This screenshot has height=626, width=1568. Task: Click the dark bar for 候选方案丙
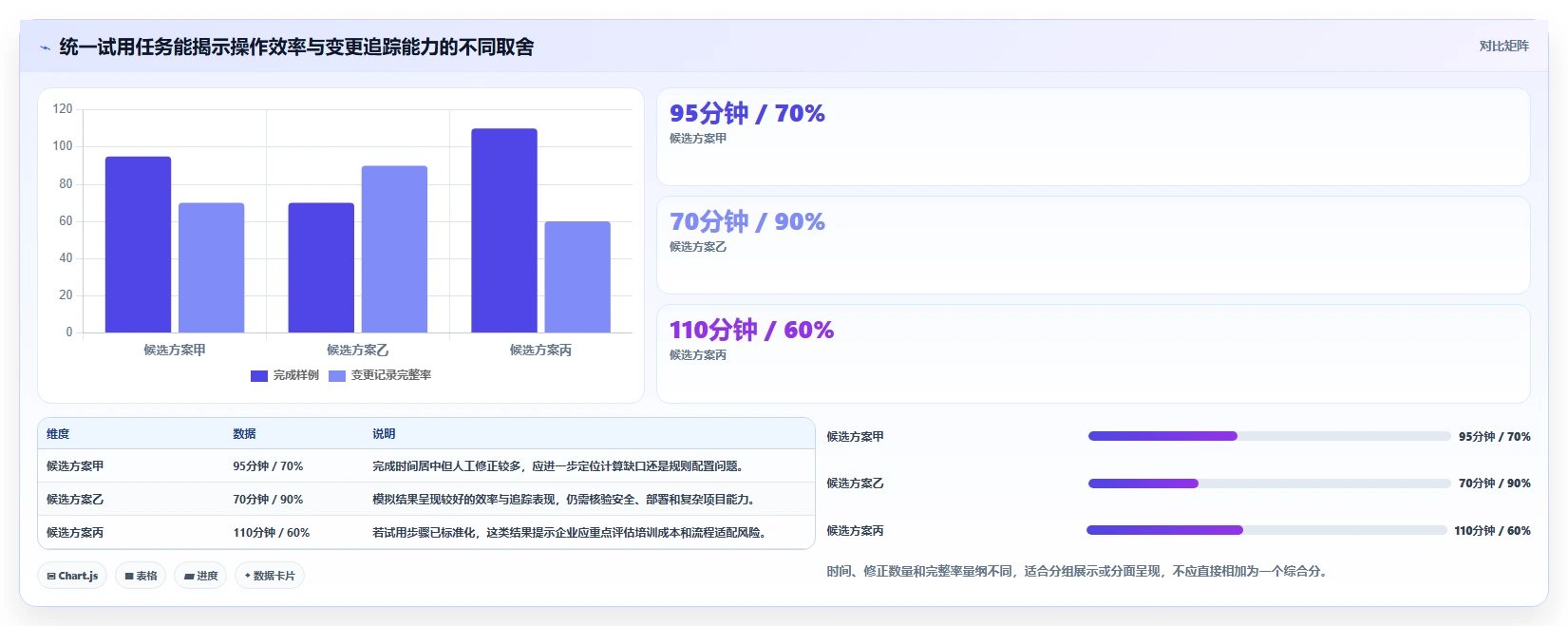[504, 231]
